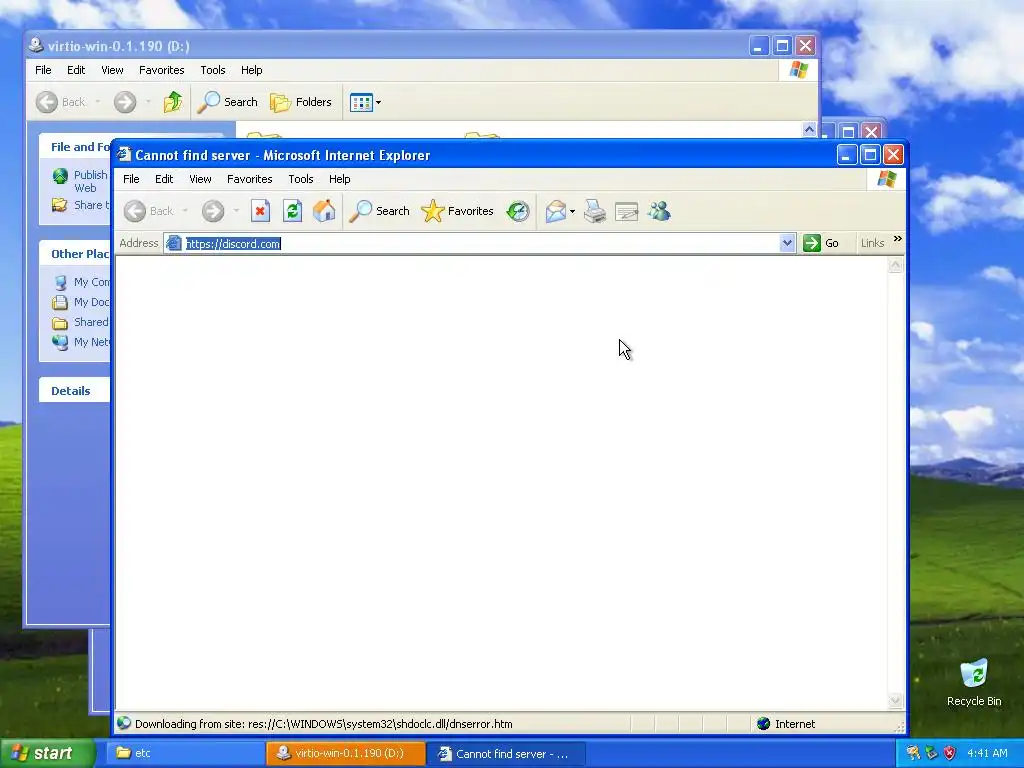Open Mail button dropdown arrow
The image size is (1024, 768).
[572, 211]
